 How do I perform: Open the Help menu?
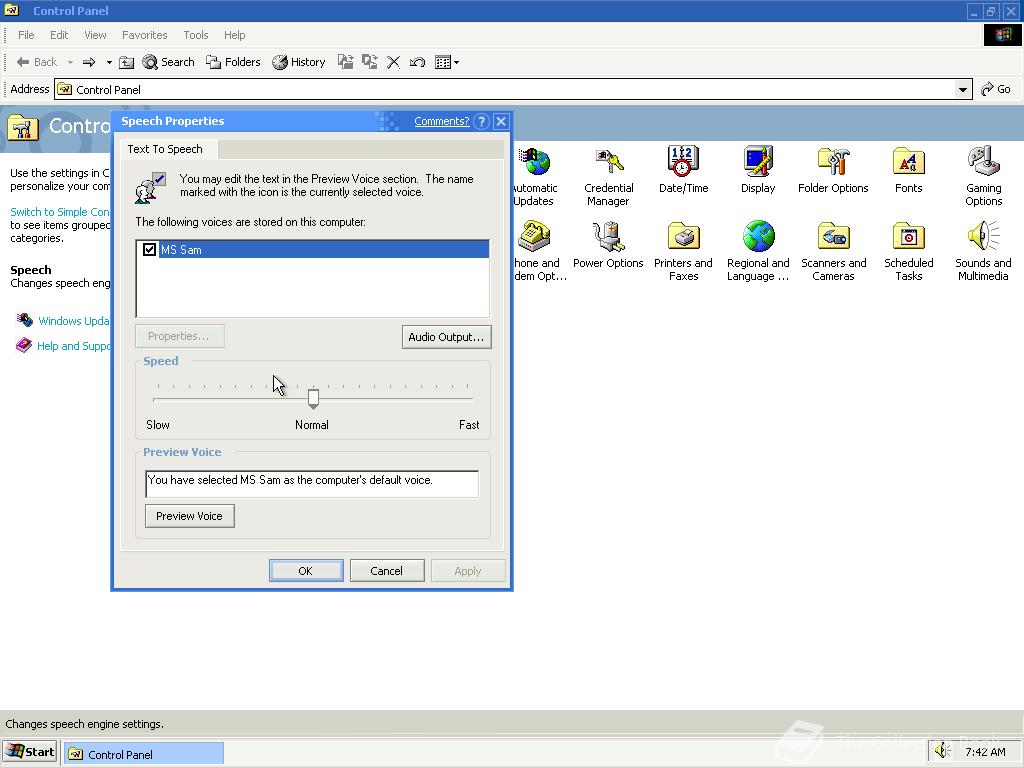[x=234, y=35]
